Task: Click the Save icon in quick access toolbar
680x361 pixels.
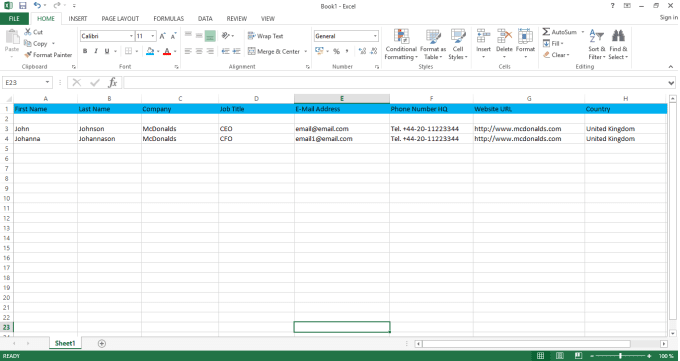Action: coord(23,6)
